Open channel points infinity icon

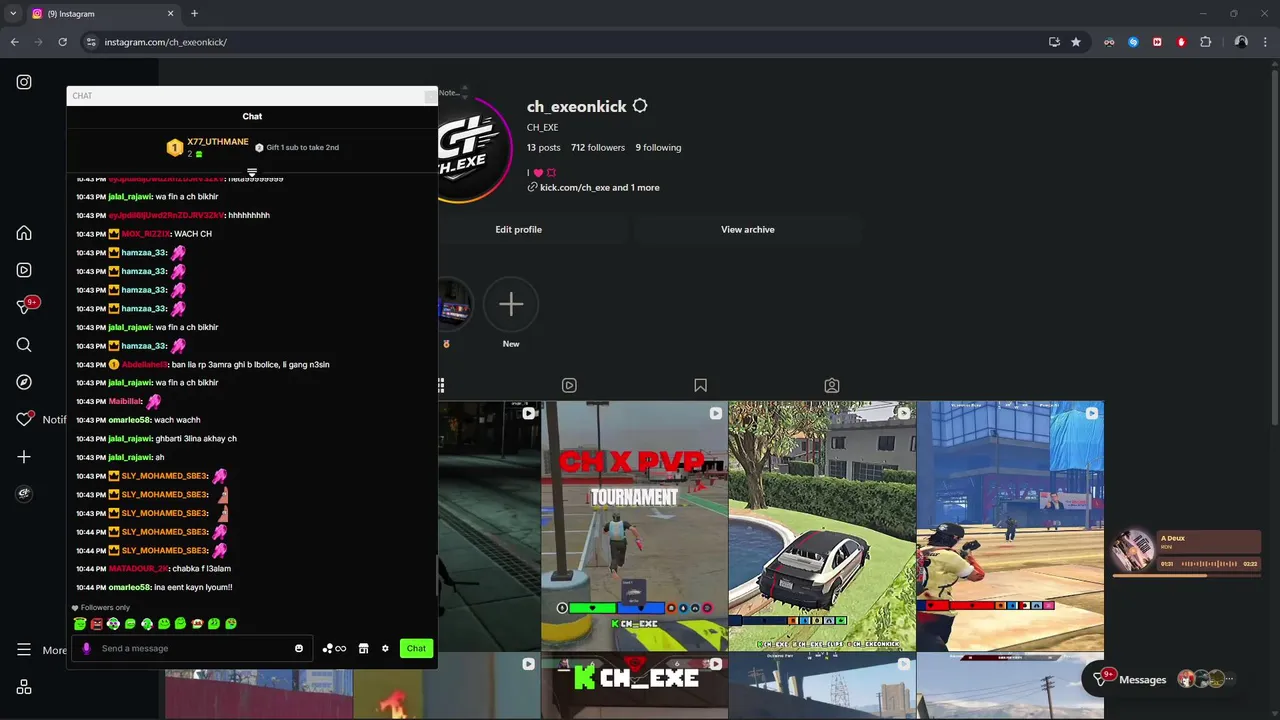click(334, 648)
